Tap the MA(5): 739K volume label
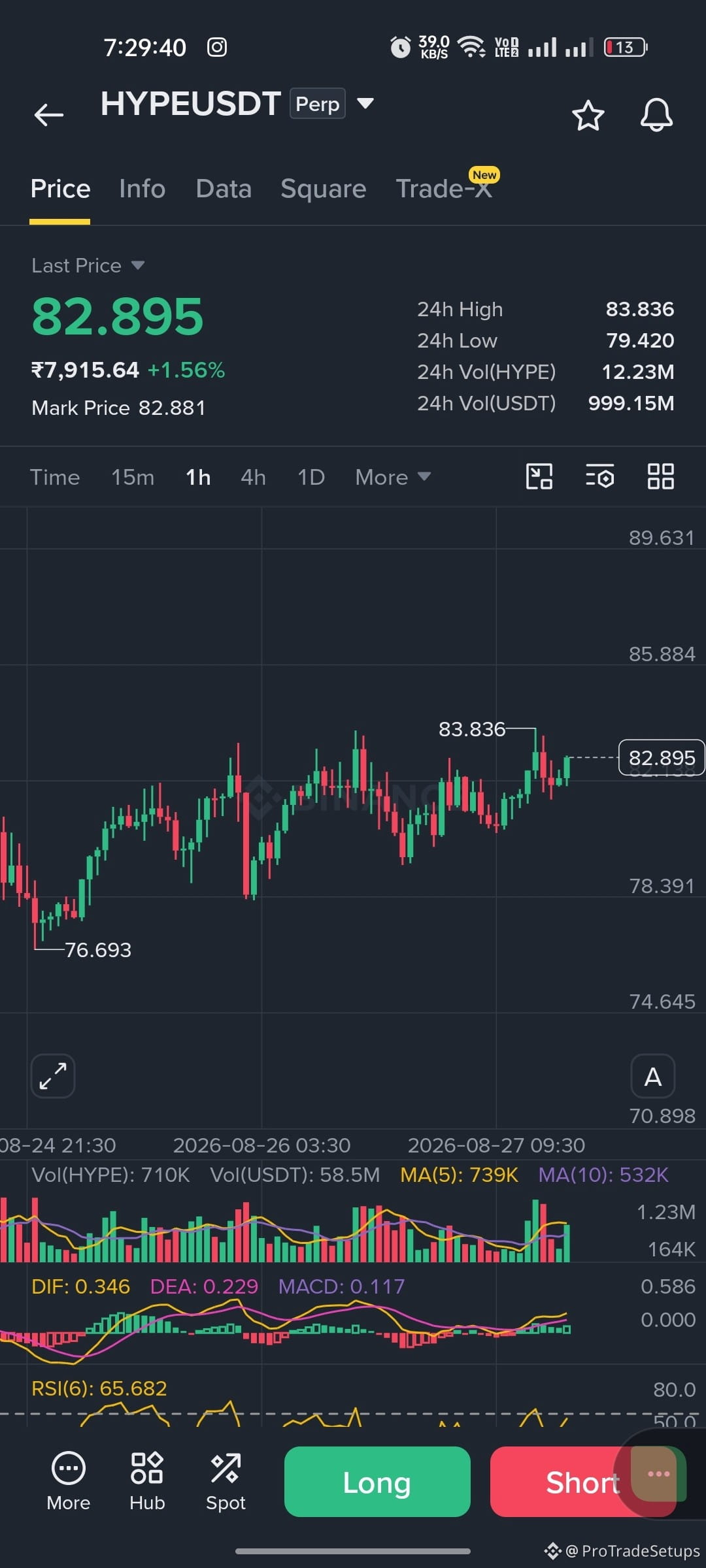The width and height of the screenshot is (706, 1568). (x=459, y=1175)
